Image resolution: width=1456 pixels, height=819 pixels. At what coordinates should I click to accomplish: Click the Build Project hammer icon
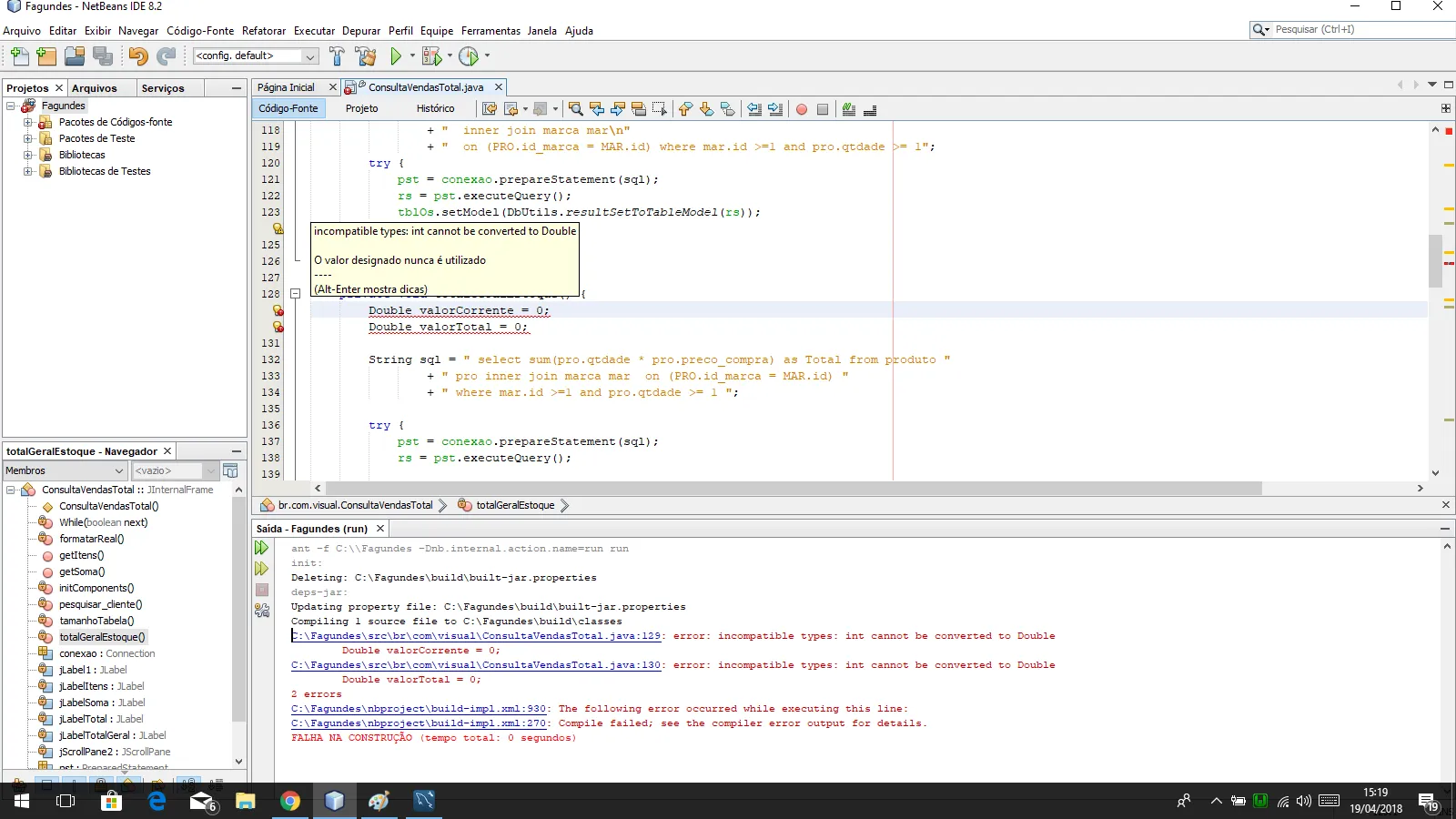pyautogui.click(x=337, y=56)
